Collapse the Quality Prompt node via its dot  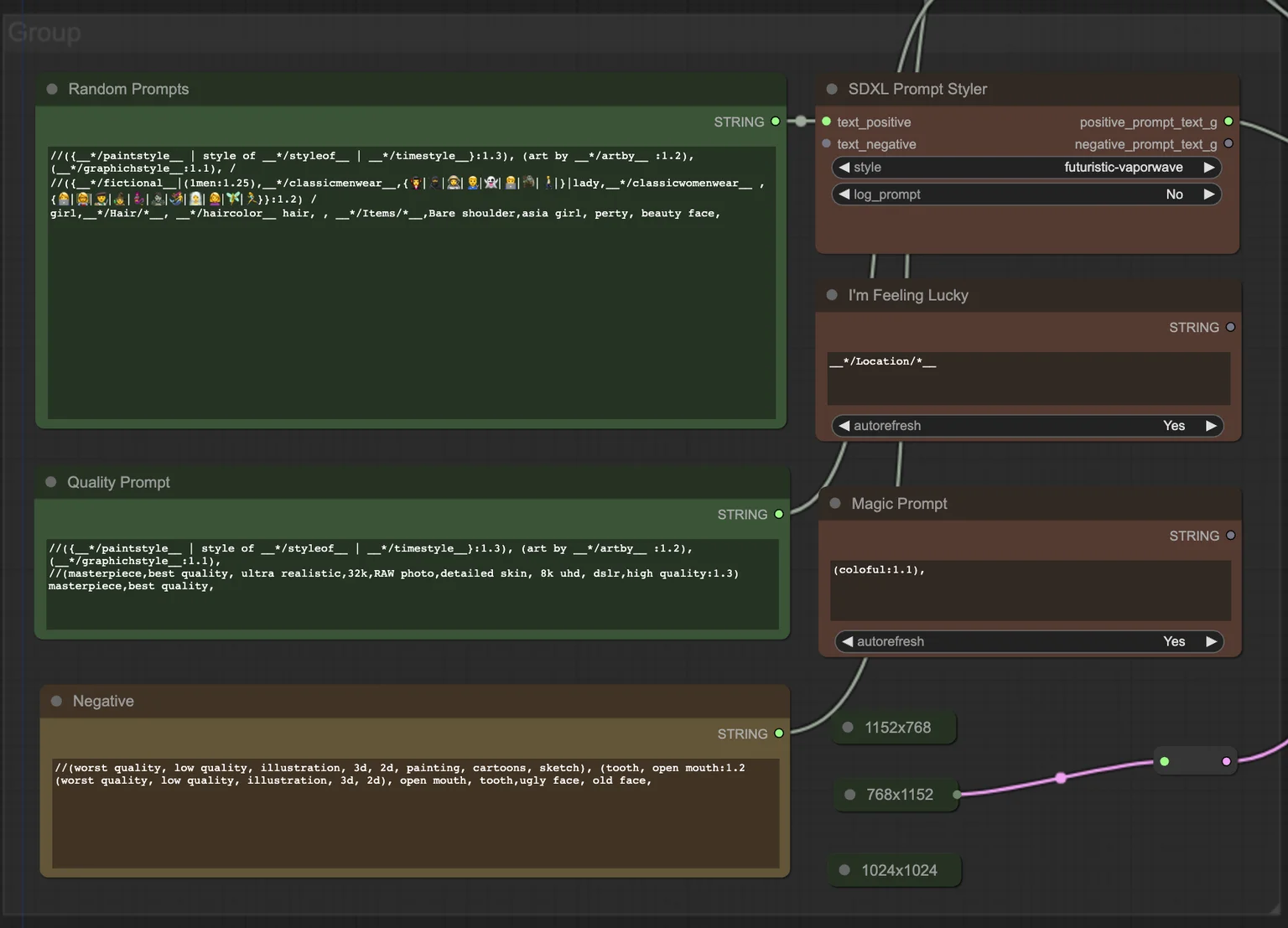(51, 482)
